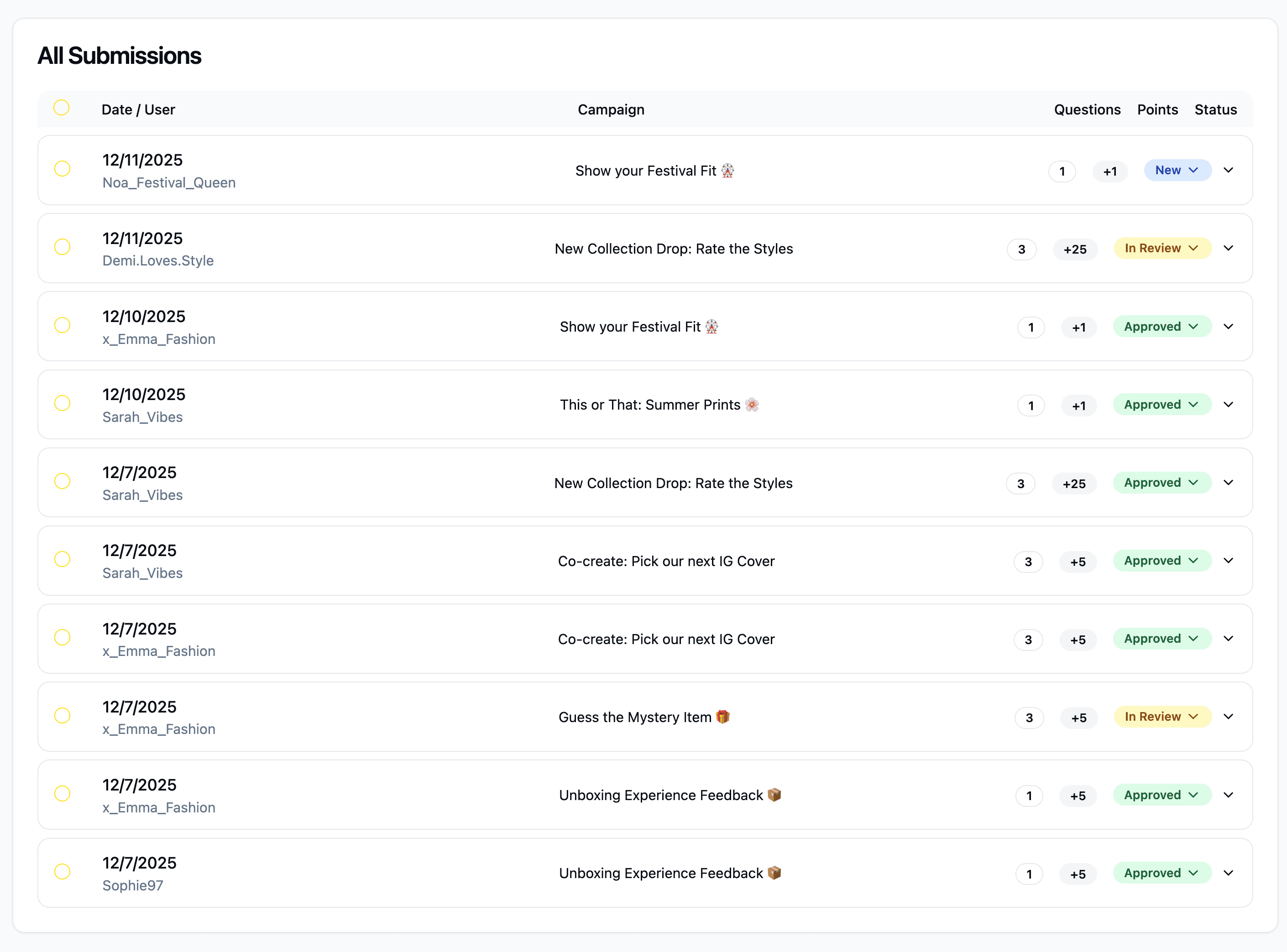Select the Guess the Mystery Item row checkbox

pos(62,716)
